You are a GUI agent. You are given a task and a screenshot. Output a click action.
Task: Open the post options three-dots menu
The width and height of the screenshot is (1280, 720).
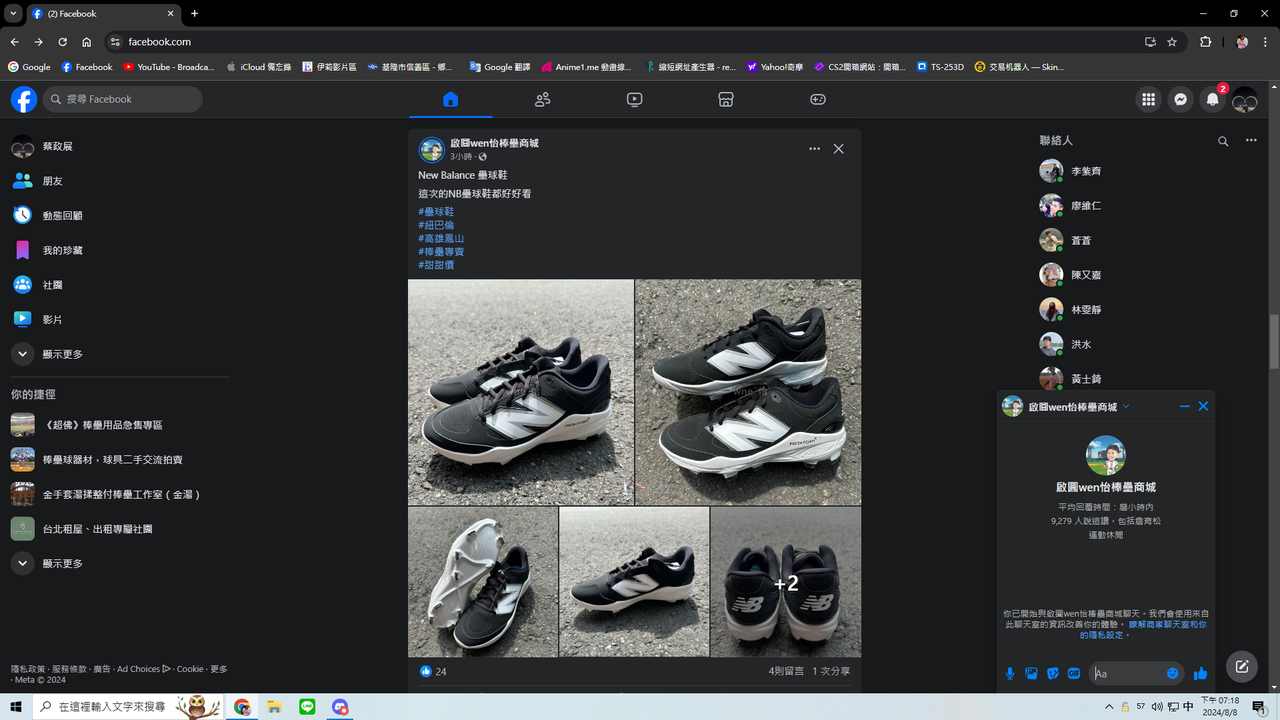814,149
